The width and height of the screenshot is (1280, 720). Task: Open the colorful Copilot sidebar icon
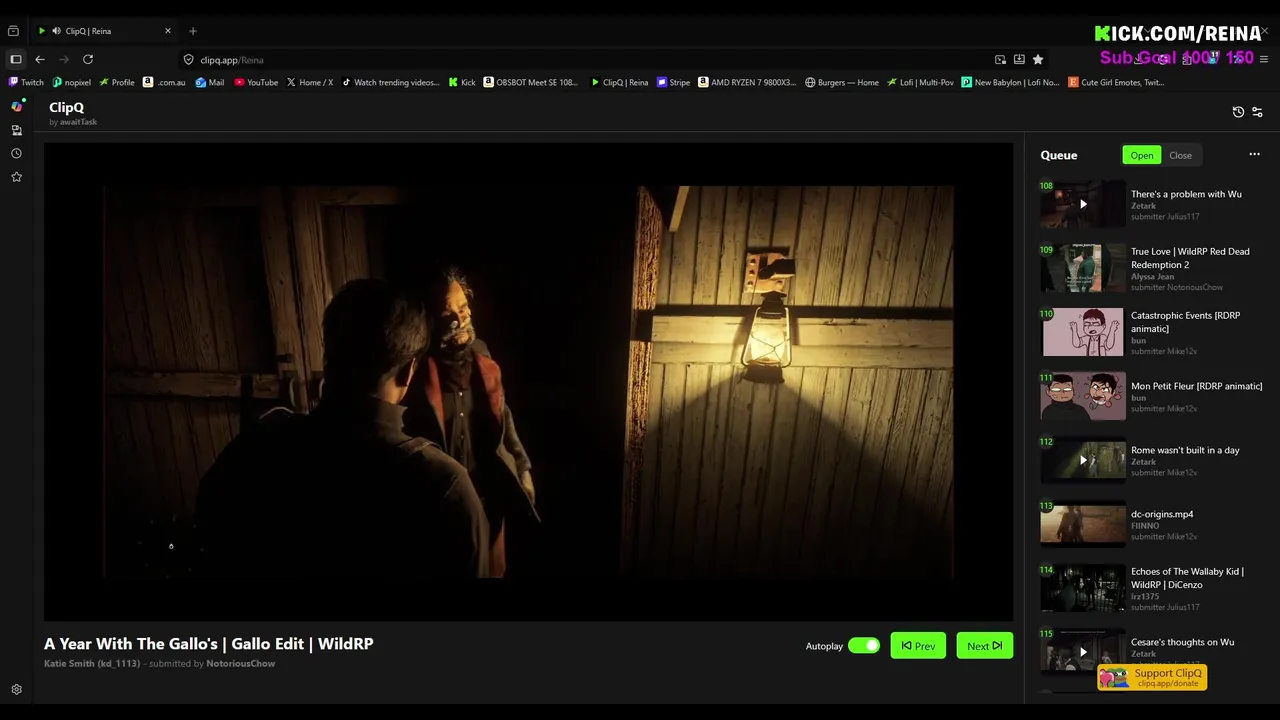[17, 106]
